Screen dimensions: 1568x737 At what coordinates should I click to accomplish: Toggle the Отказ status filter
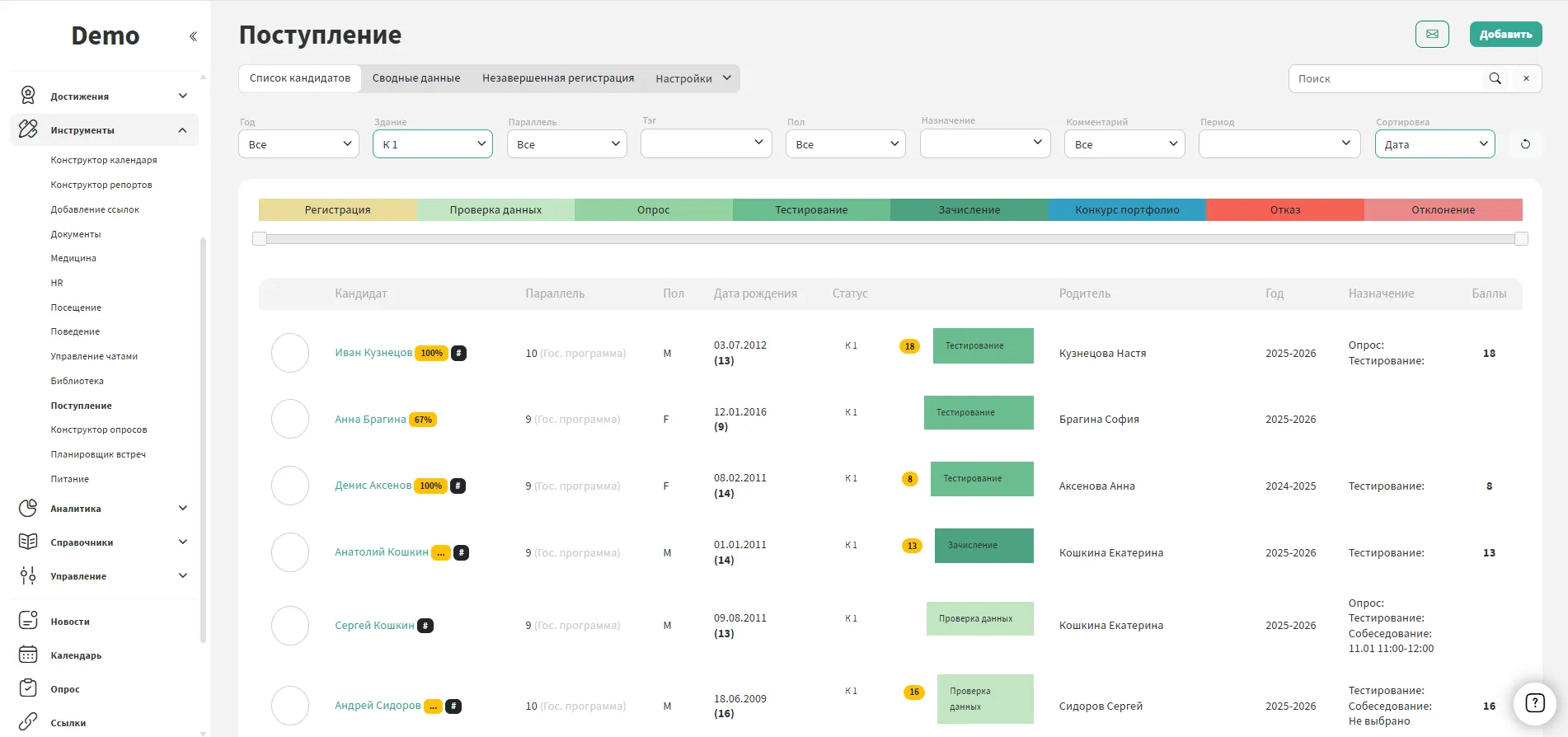click(1284, 210)
